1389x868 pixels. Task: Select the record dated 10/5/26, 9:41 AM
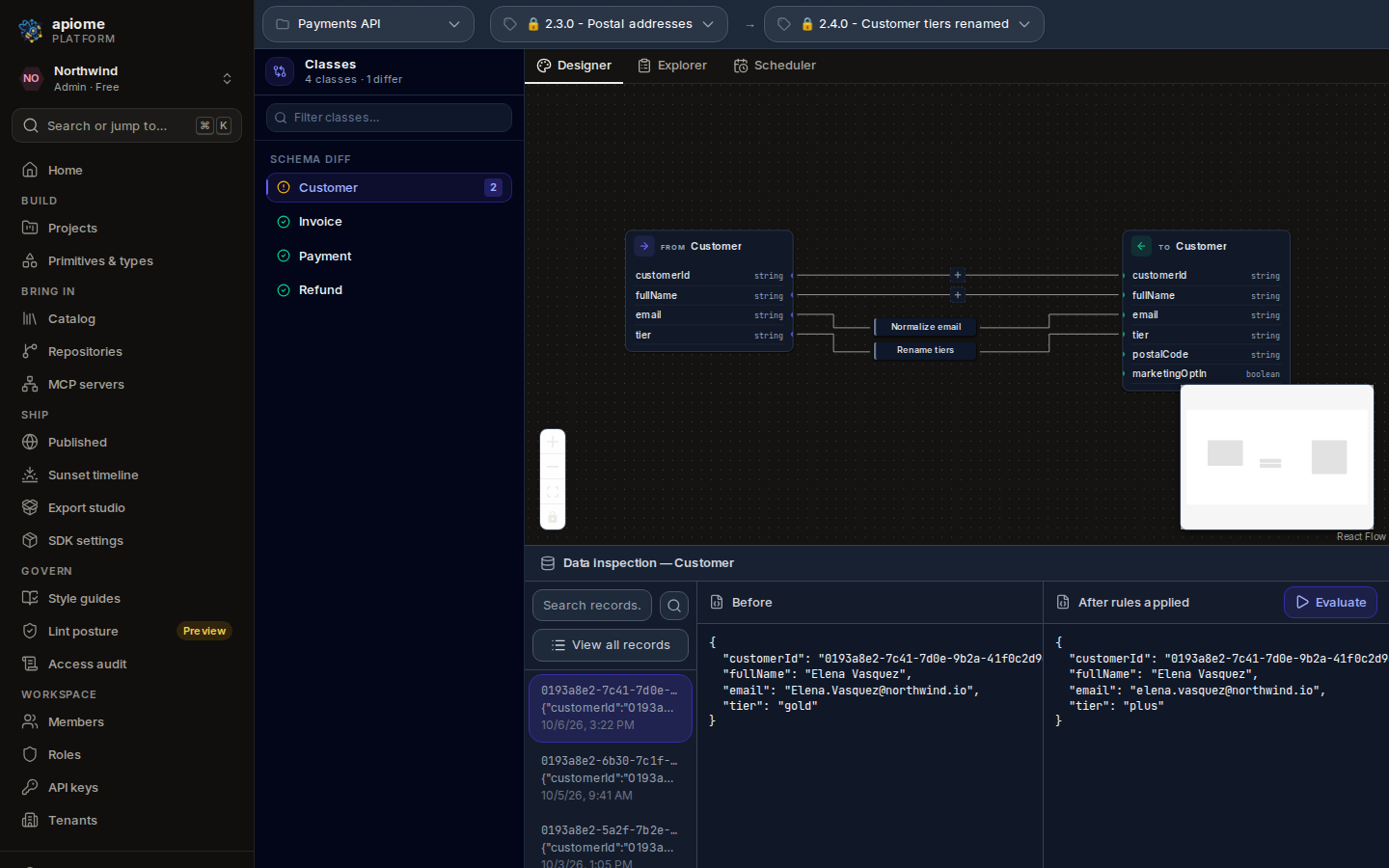point(611,777)
